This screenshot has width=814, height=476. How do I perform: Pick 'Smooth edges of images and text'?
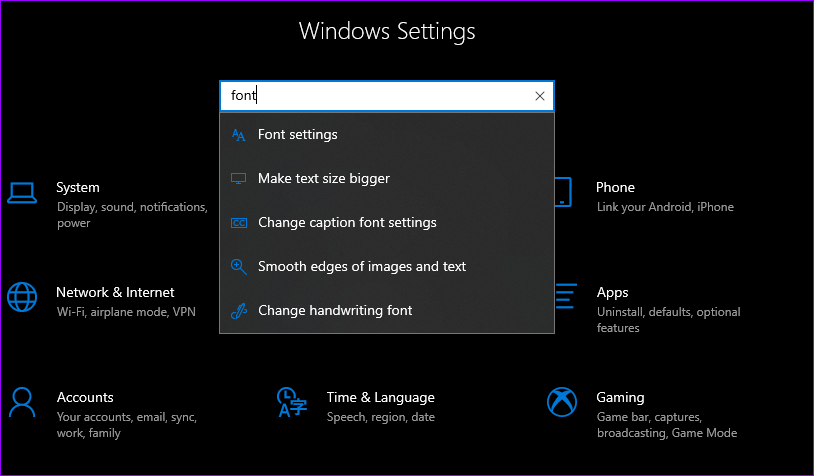pos(362,267)
